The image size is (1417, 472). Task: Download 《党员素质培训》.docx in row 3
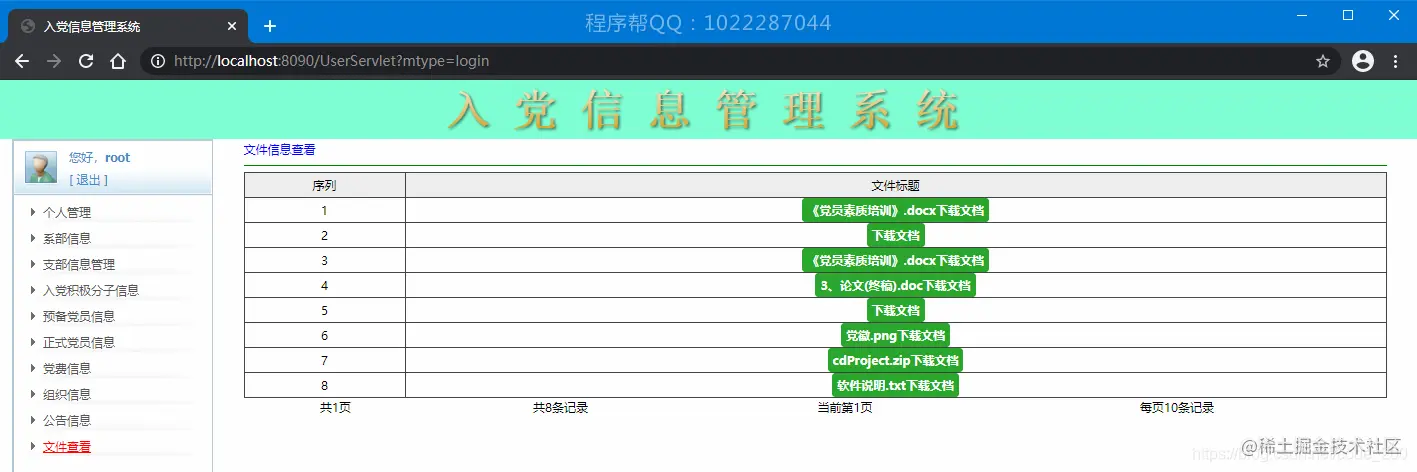click(895, 260)
